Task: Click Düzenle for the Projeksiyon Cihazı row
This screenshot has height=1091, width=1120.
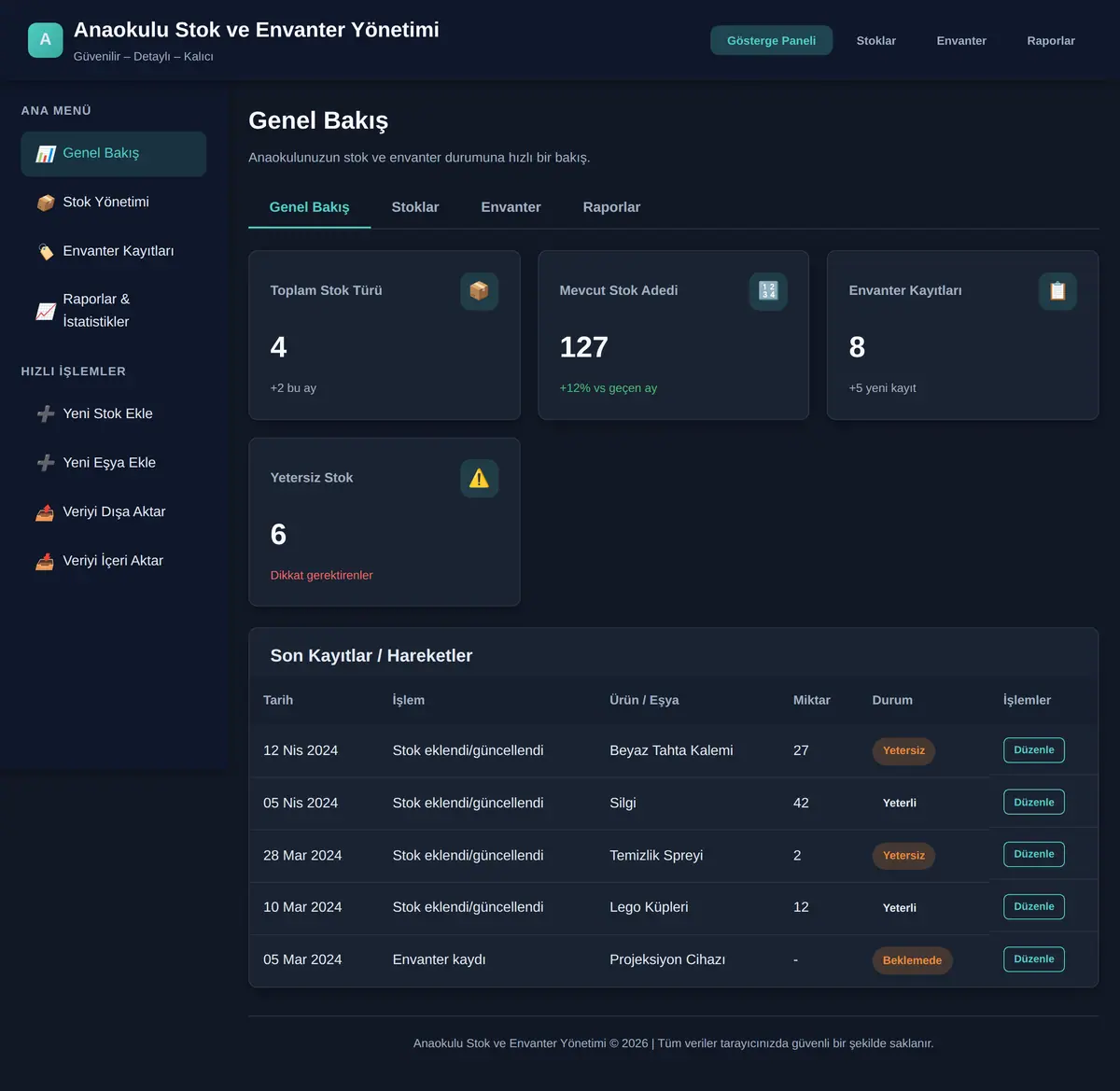Action: click(x=1034, y=959)
